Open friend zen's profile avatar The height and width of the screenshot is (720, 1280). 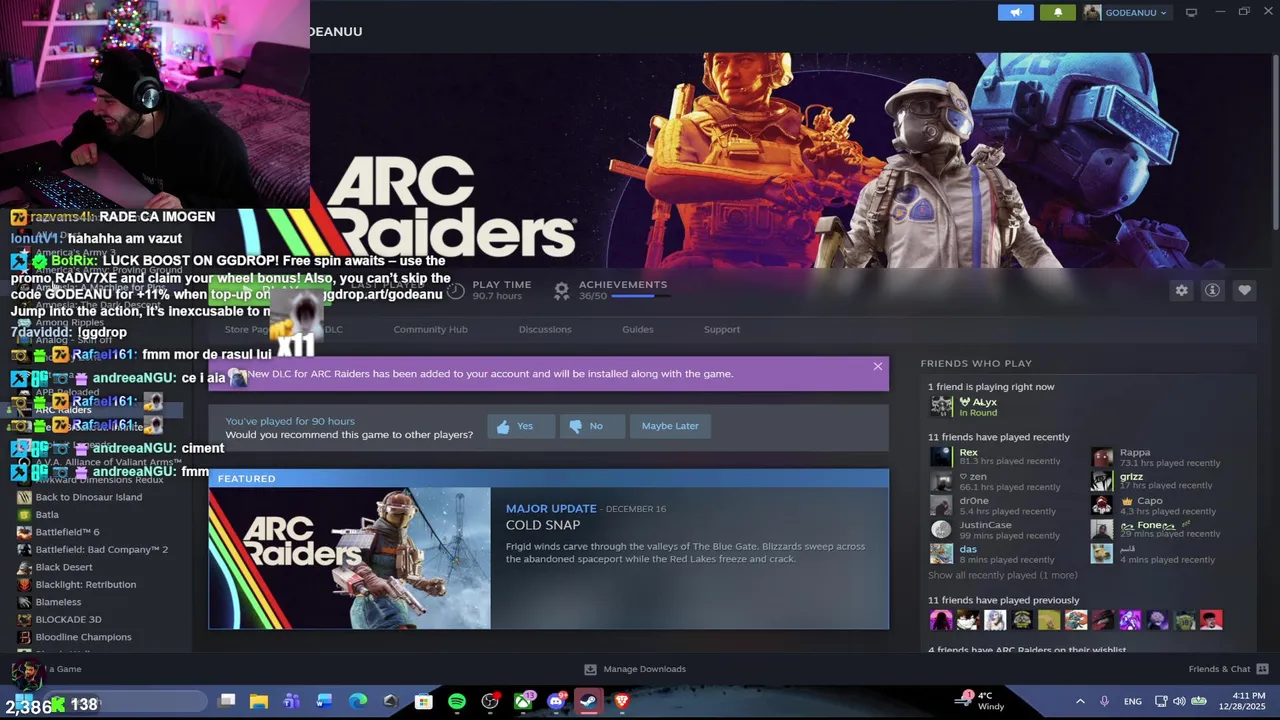pos(941,481)
